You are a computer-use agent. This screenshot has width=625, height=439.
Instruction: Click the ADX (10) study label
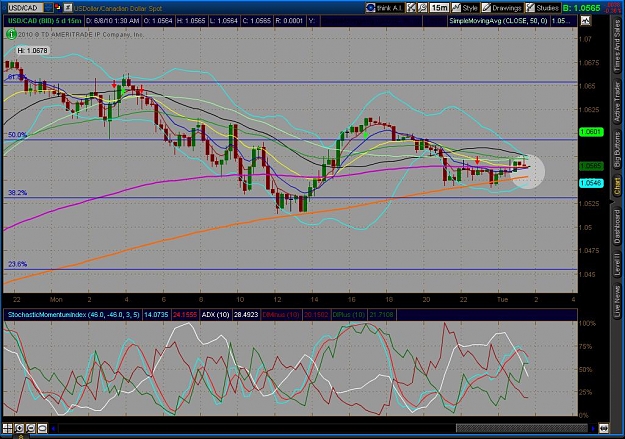pyautogui.click(x=215, y=315)
